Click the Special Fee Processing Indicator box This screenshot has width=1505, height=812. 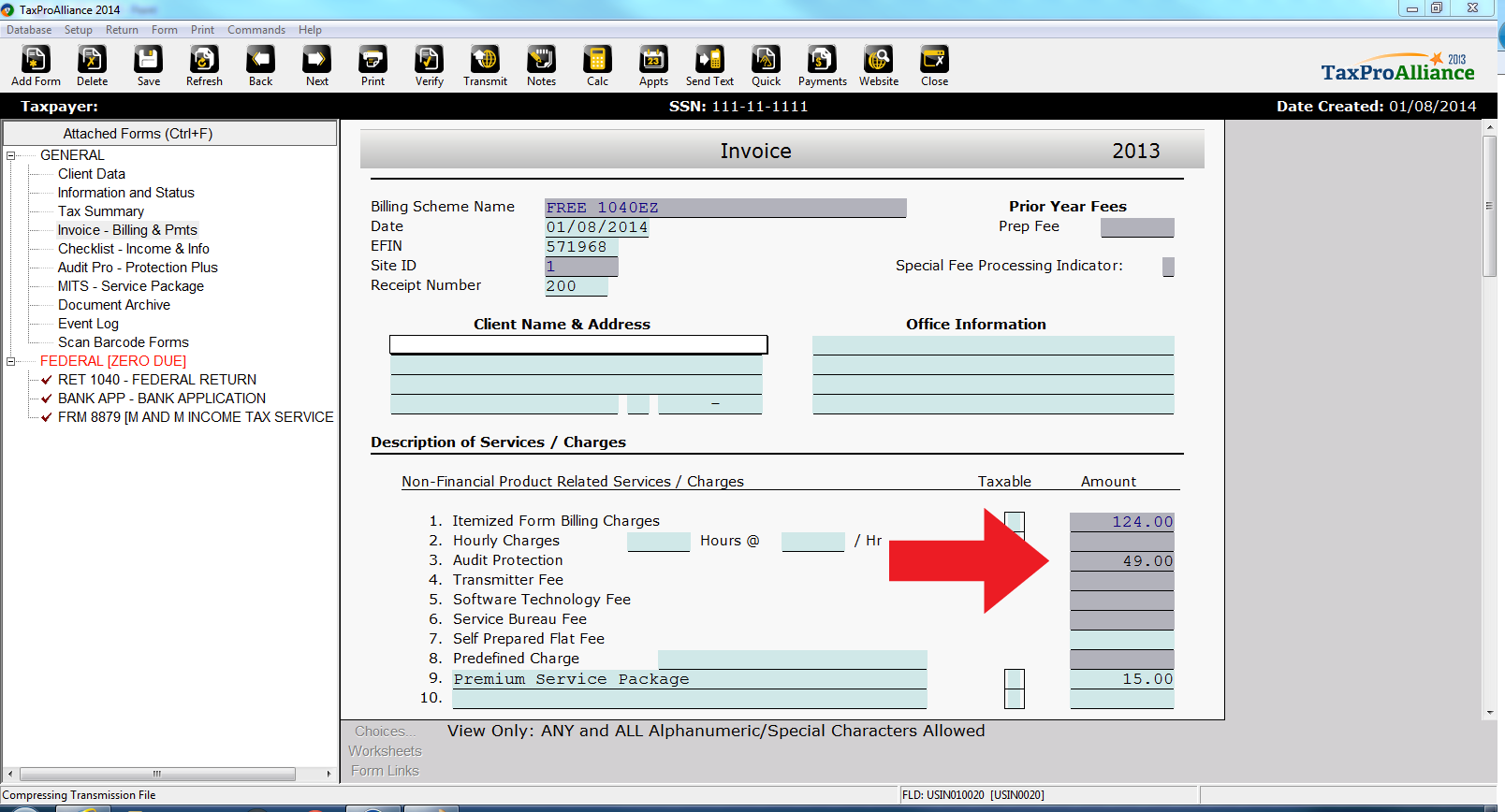(x=1168, y=267)
